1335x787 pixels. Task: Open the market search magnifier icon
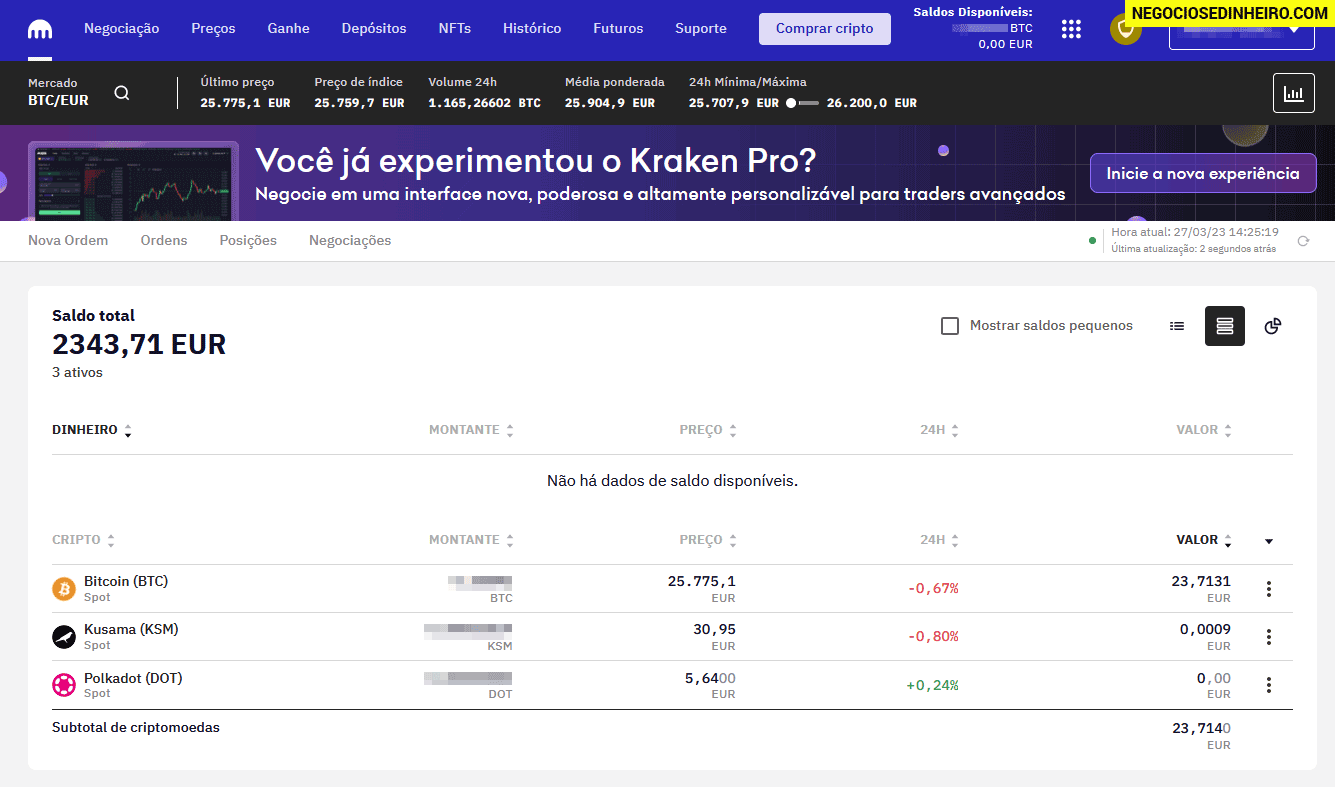122,93
